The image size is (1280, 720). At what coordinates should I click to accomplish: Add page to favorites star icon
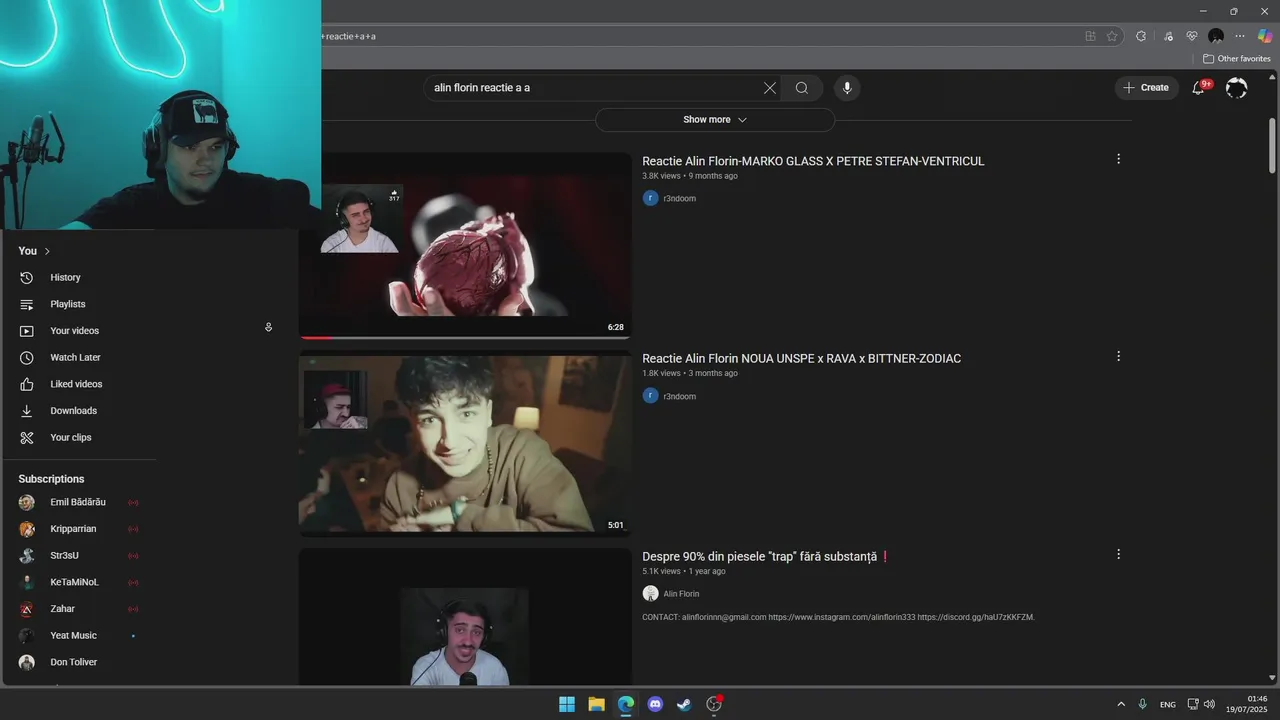pyautogui.click(x=1112, y=36)
